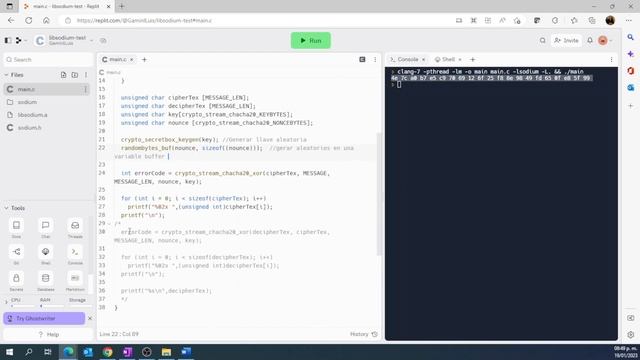Click Try Ghostwriter button
Screen dimensions: 640x360
[44, 318]
